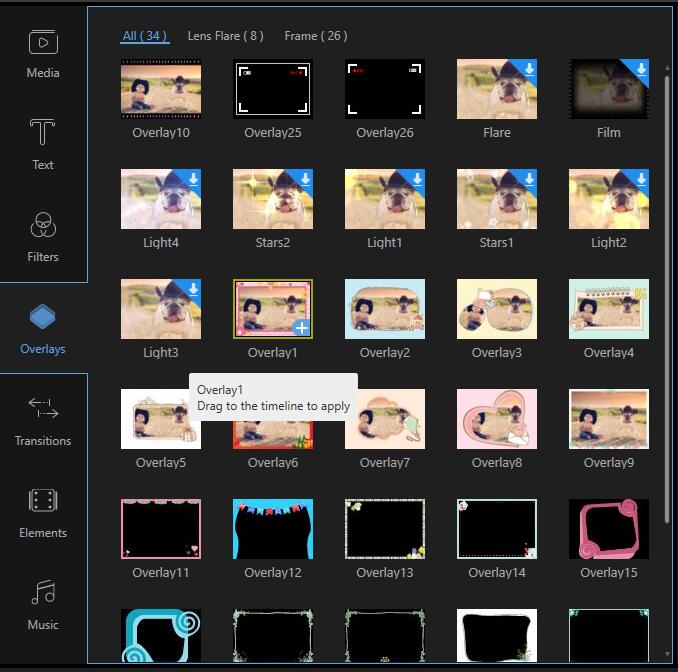Download Stars2 using its arrow badge
The height and width of the screenshot is (672, 678).
tap(305, 178)
